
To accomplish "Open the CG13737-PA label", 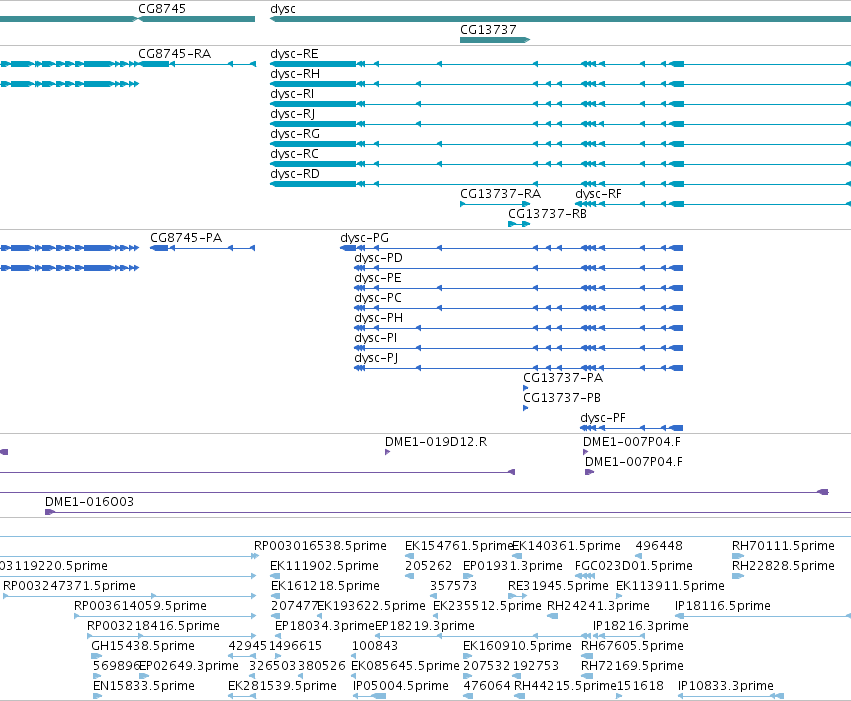I will point(563,378).
